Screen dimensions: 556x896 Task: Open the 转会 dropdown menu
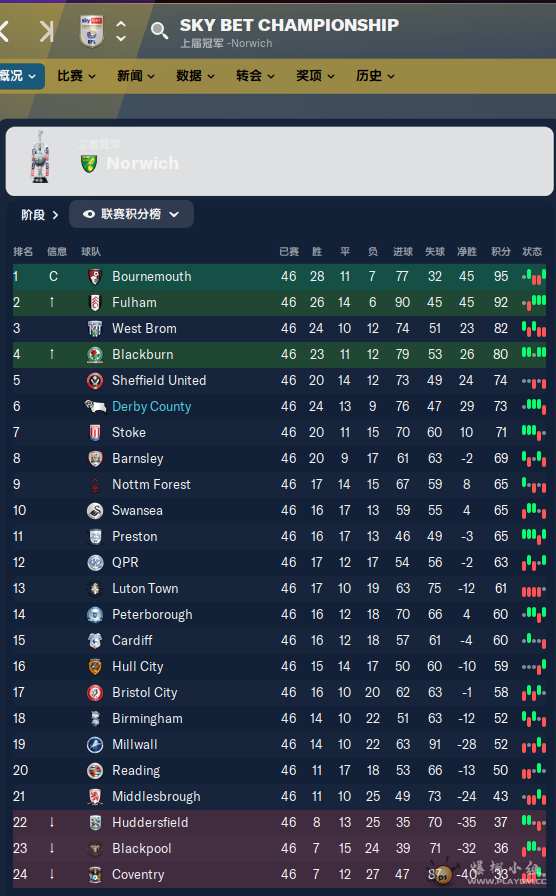[x=255, y=76]
